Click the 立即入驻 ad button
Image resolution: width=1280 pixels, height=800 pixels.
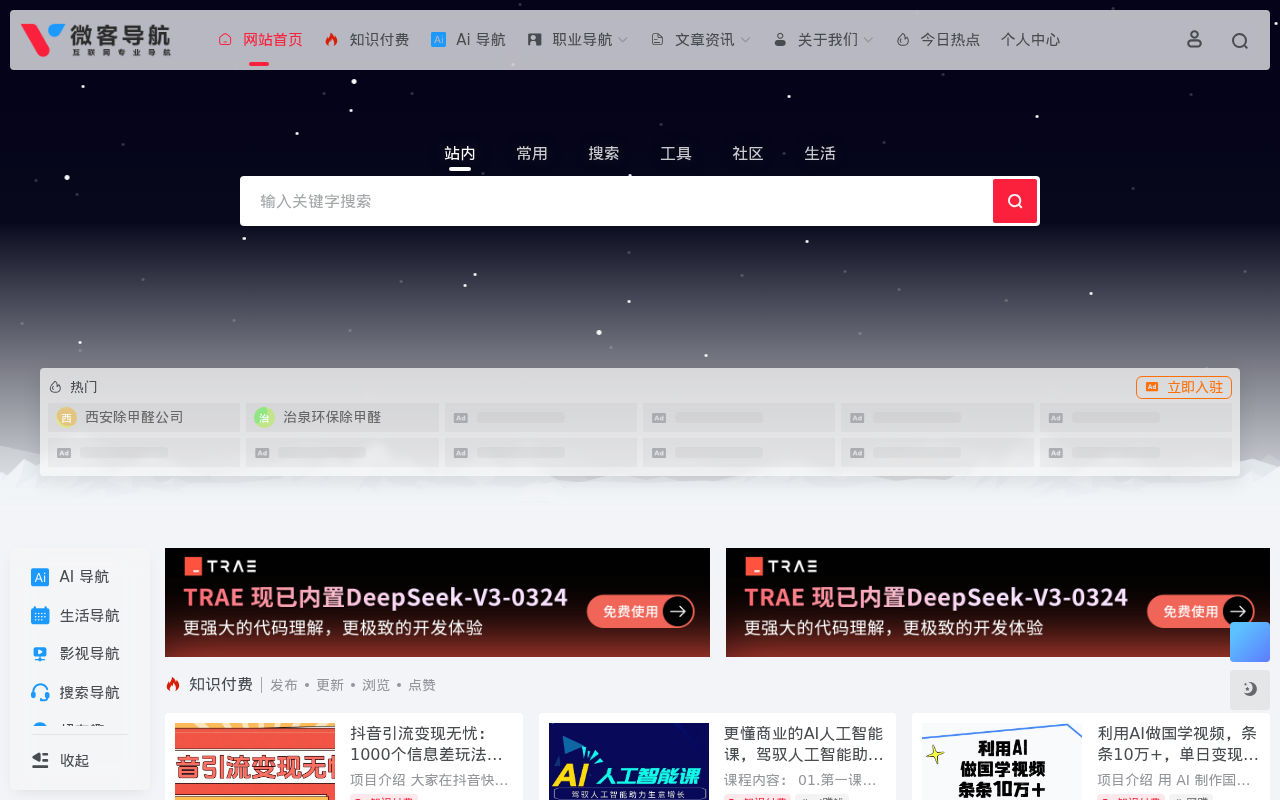pos(1184,387)
